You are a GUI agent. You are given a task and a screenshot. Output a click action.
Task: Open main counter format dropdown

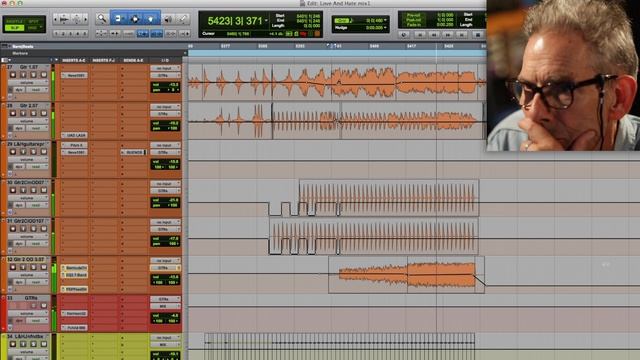(266, 20)
